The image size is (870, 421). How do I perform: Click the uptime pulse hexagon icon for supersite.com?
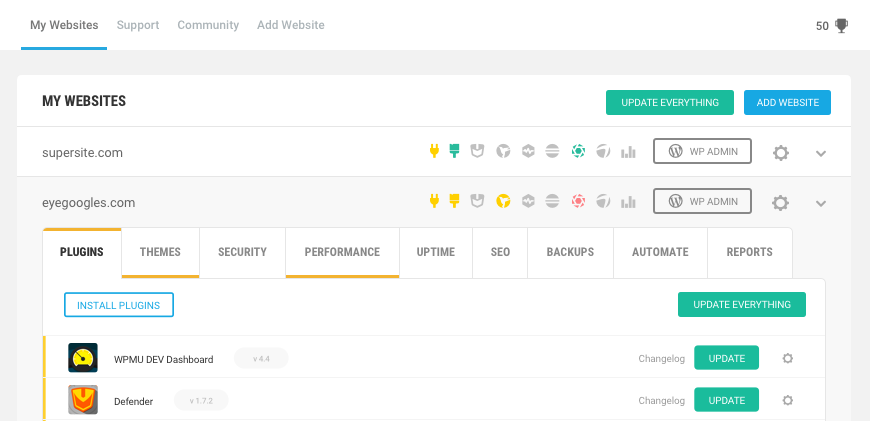click(x=528, y=151)
